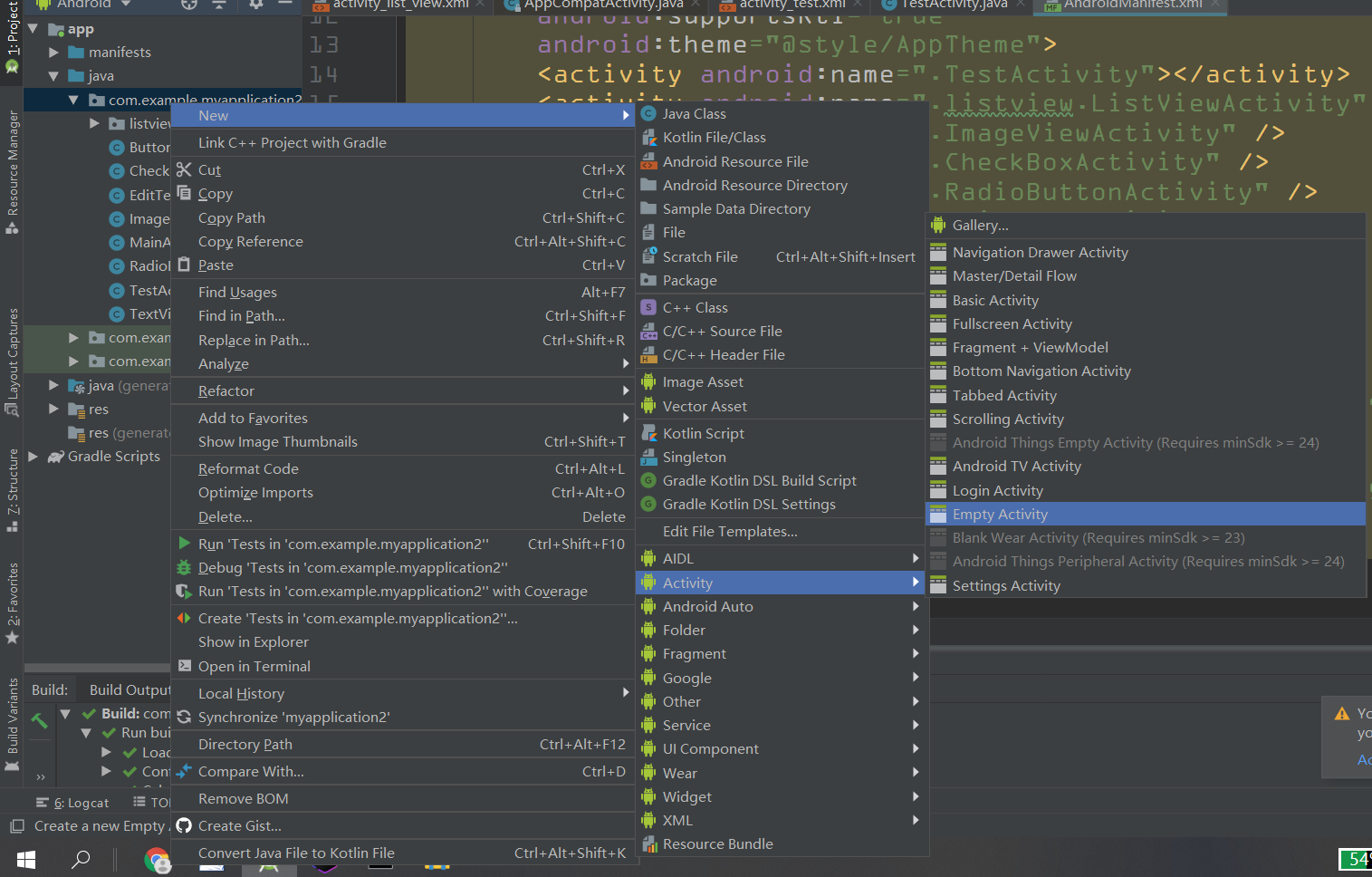Expand the listview package
1372x877 pixels.
(95, 123)
